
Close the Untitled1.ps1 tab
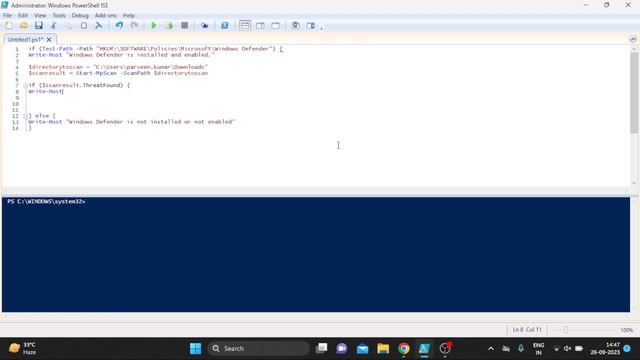click(49, 40)
